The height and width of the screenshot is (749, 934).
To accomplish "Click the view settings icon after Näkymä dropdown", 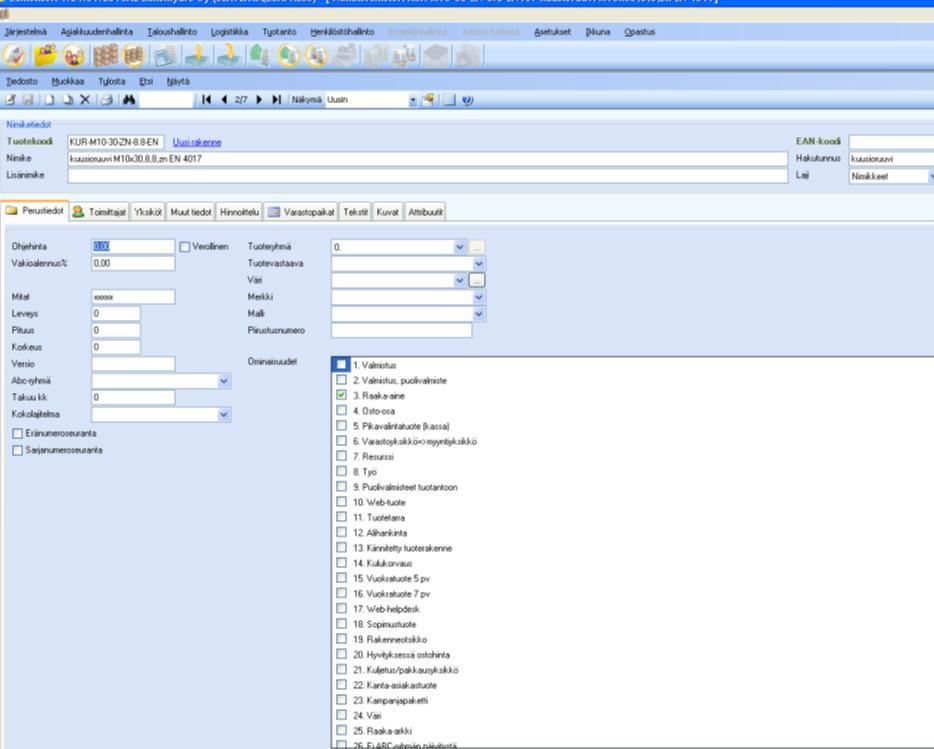I will (428, 100).
